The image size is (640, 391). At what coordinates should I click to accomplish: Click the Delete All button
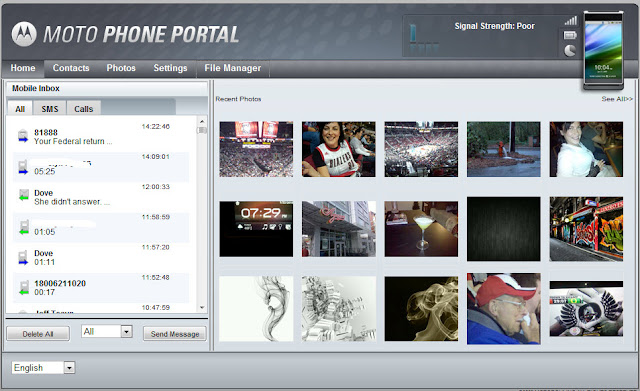[38, 334]
